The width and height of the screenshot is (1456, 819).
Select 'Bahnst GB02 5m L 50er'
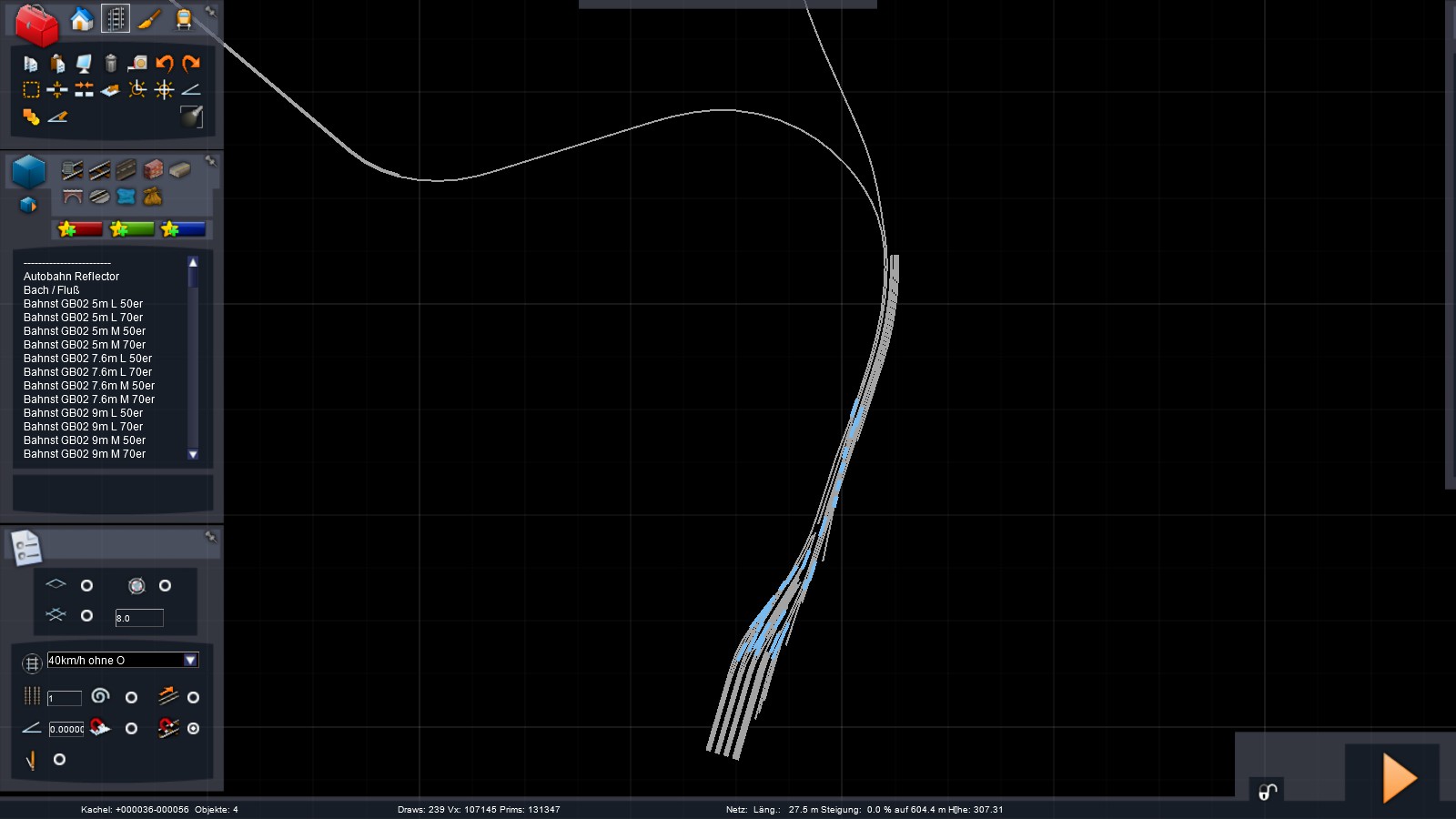point(83,304)
